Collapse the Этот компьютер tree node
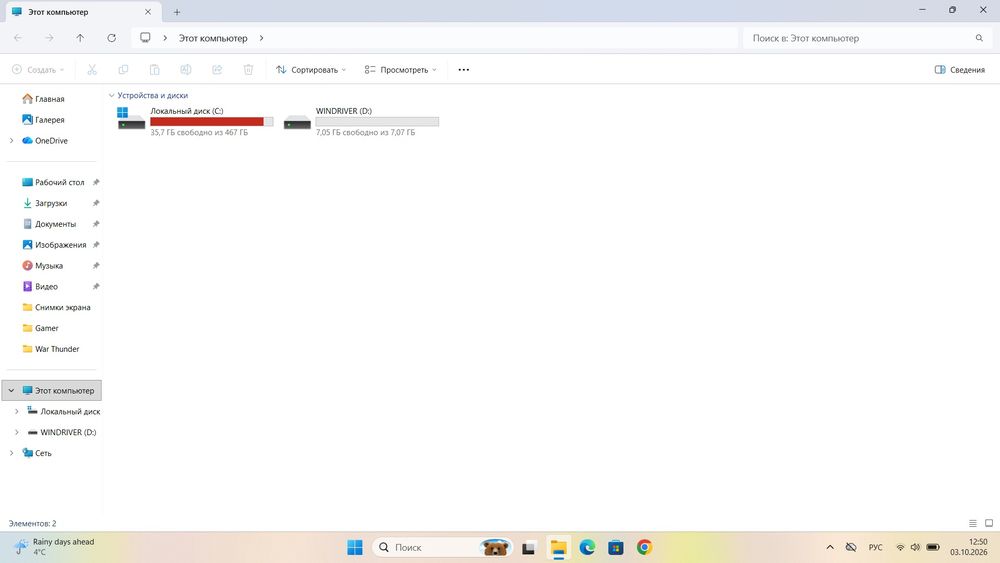Screen dimensions: 1000x563 pos(11,390)
